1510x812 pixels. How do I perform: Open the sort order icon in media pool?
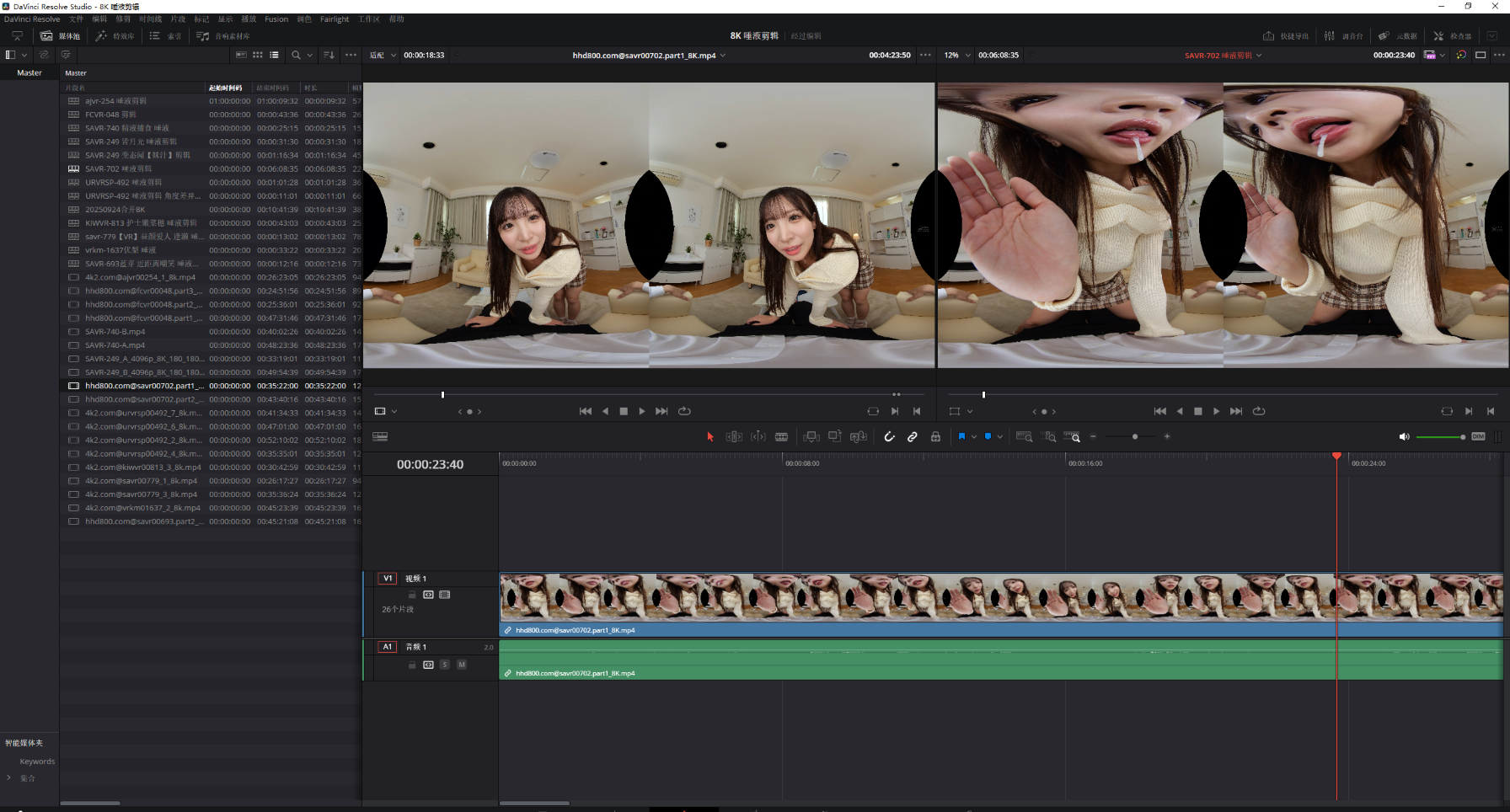[x=329, y=55]
